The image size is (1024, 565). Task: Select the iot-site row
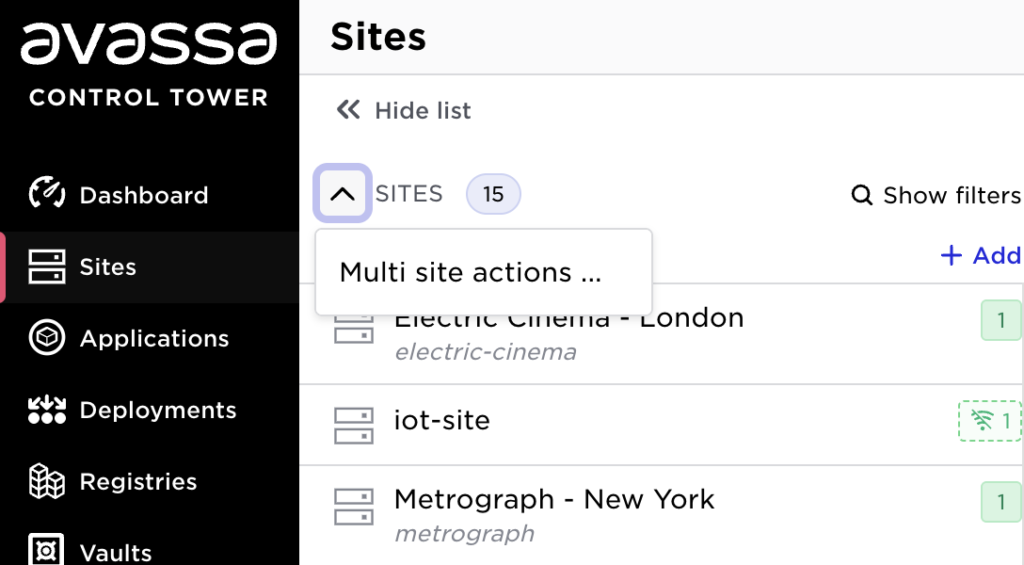[x=661, y=425]
